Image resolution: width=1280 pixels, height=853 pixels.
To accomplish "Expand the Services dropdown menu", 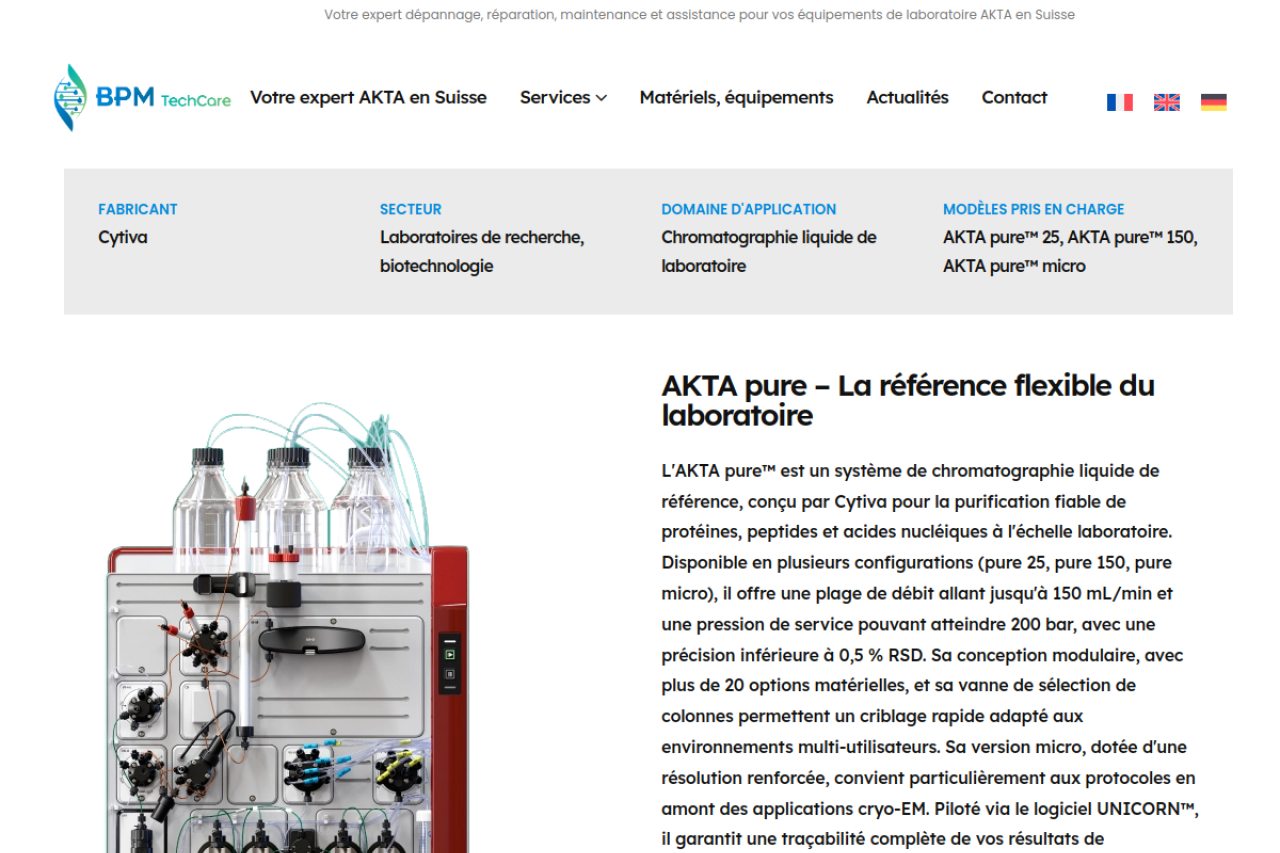I will point(563,97).
